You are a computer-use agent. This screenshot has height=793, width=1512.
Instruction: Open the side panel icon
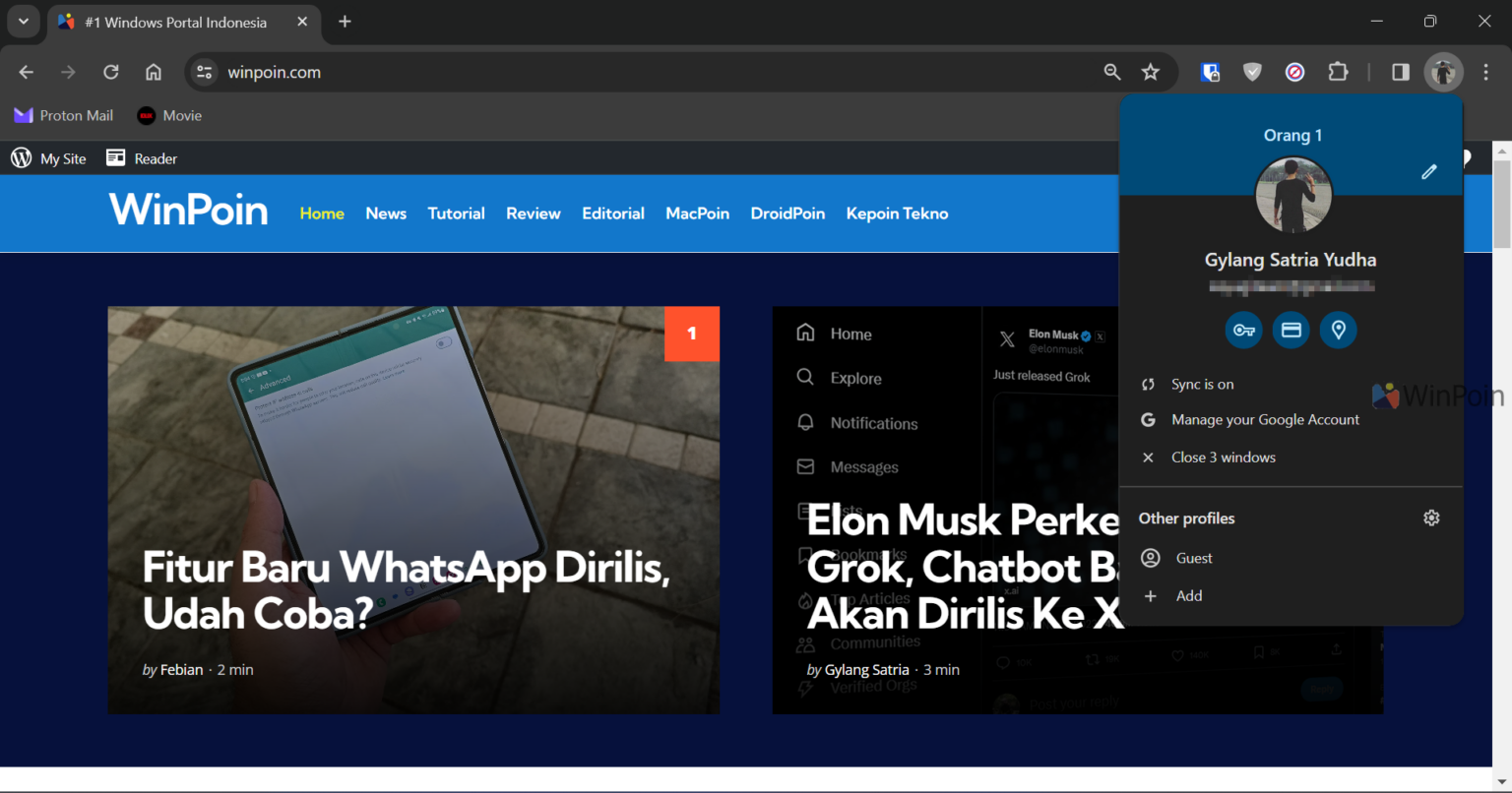click(x=1399, y=72)
